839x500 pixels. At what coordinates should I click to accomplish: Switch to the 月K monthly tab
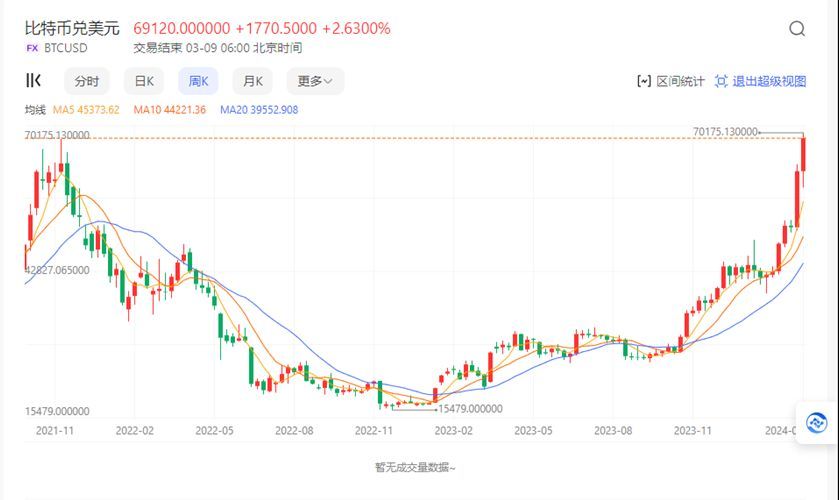pyautogui.click(x=253, y=81)
